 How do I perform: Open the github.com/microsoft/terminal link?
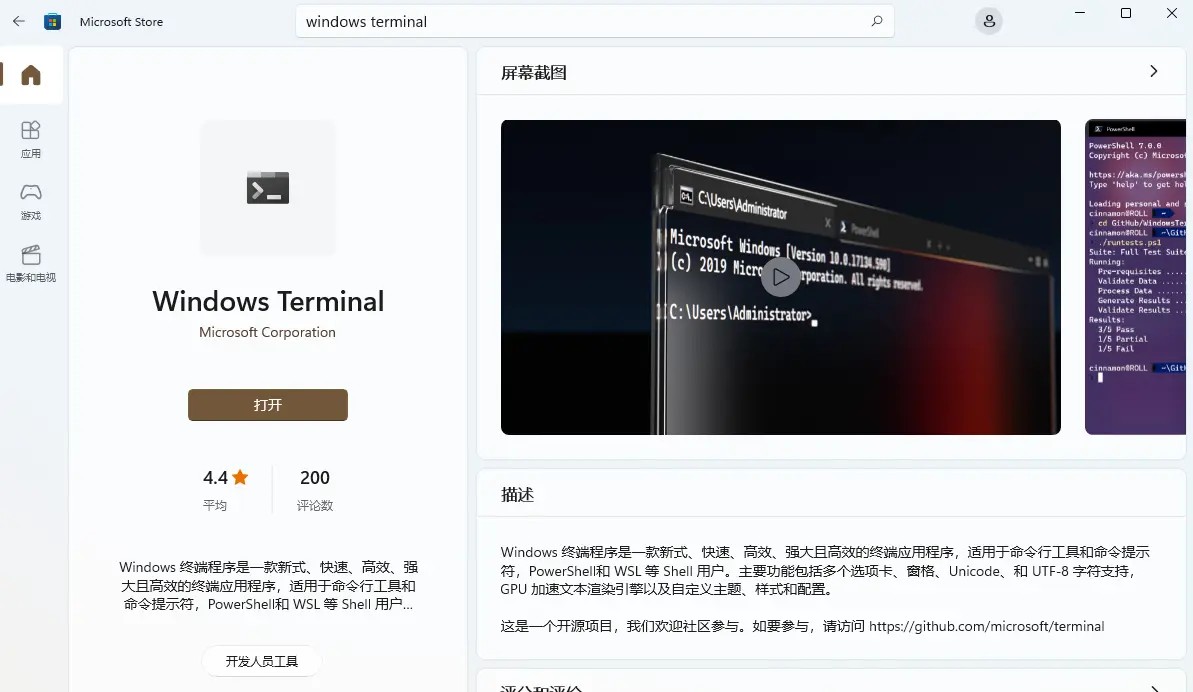pos(987,626)
